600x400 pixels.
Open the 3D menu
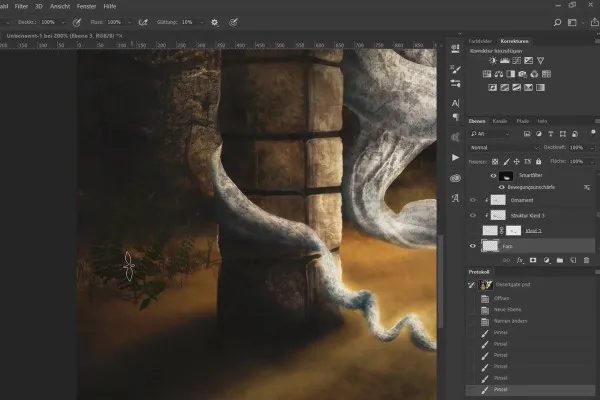click(39, 6)
